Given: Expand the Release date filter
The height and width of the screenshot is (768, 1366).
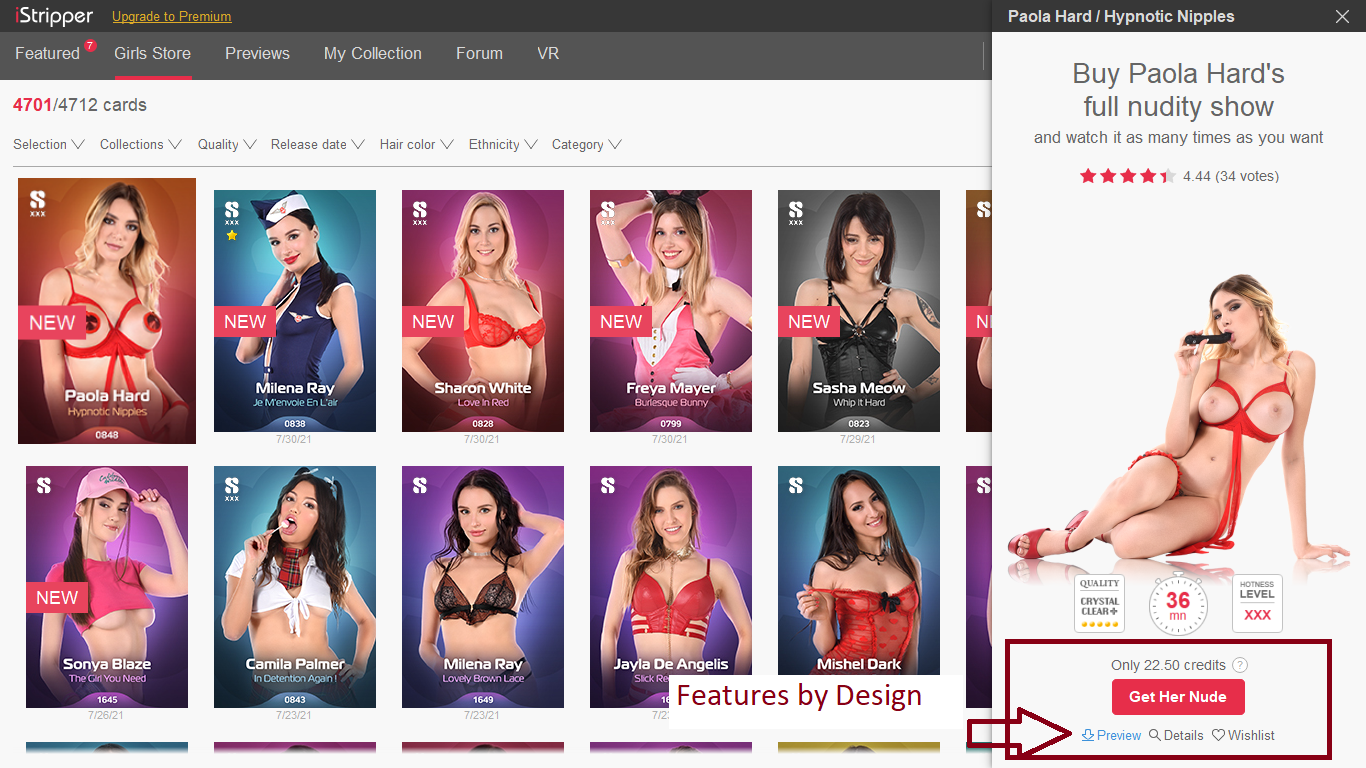Looking at the screenshot, I should [x=318, y=144].
